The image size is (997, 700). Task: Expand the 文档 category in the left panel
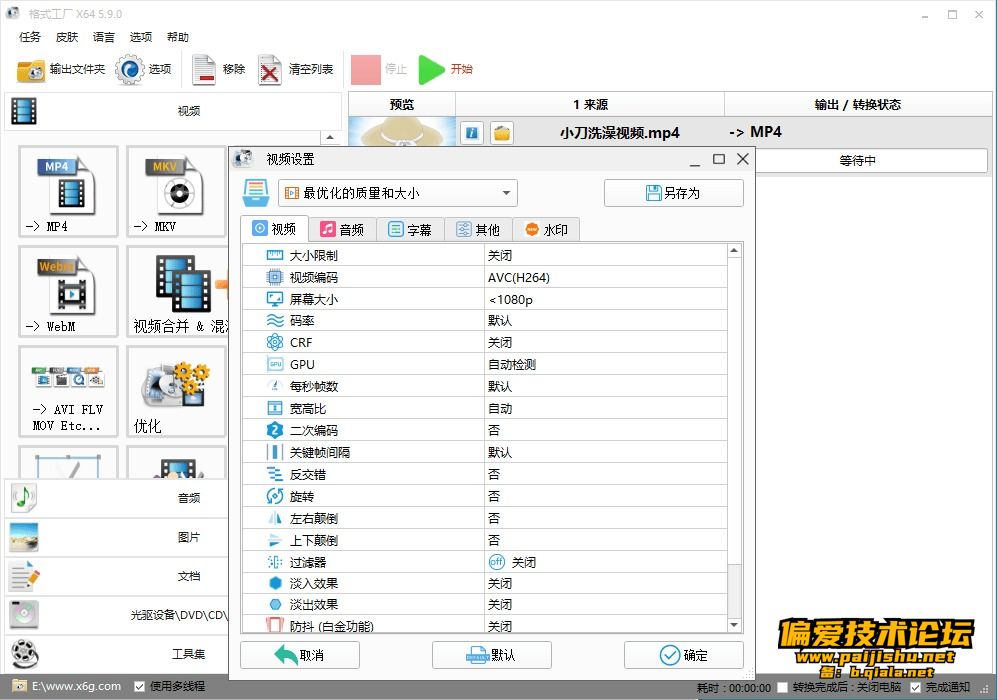[x=116, y=576]
